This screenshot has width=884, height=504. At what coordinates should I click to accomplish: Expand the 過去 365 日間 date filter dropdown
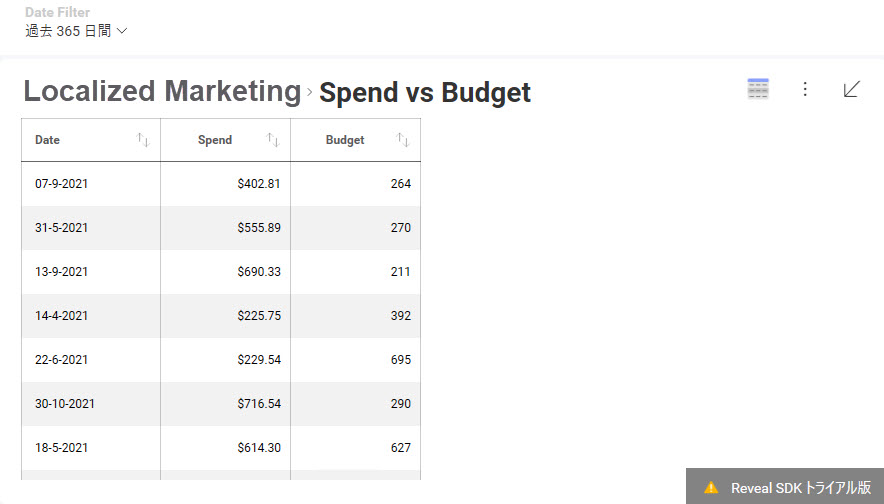tap(77, 31)
